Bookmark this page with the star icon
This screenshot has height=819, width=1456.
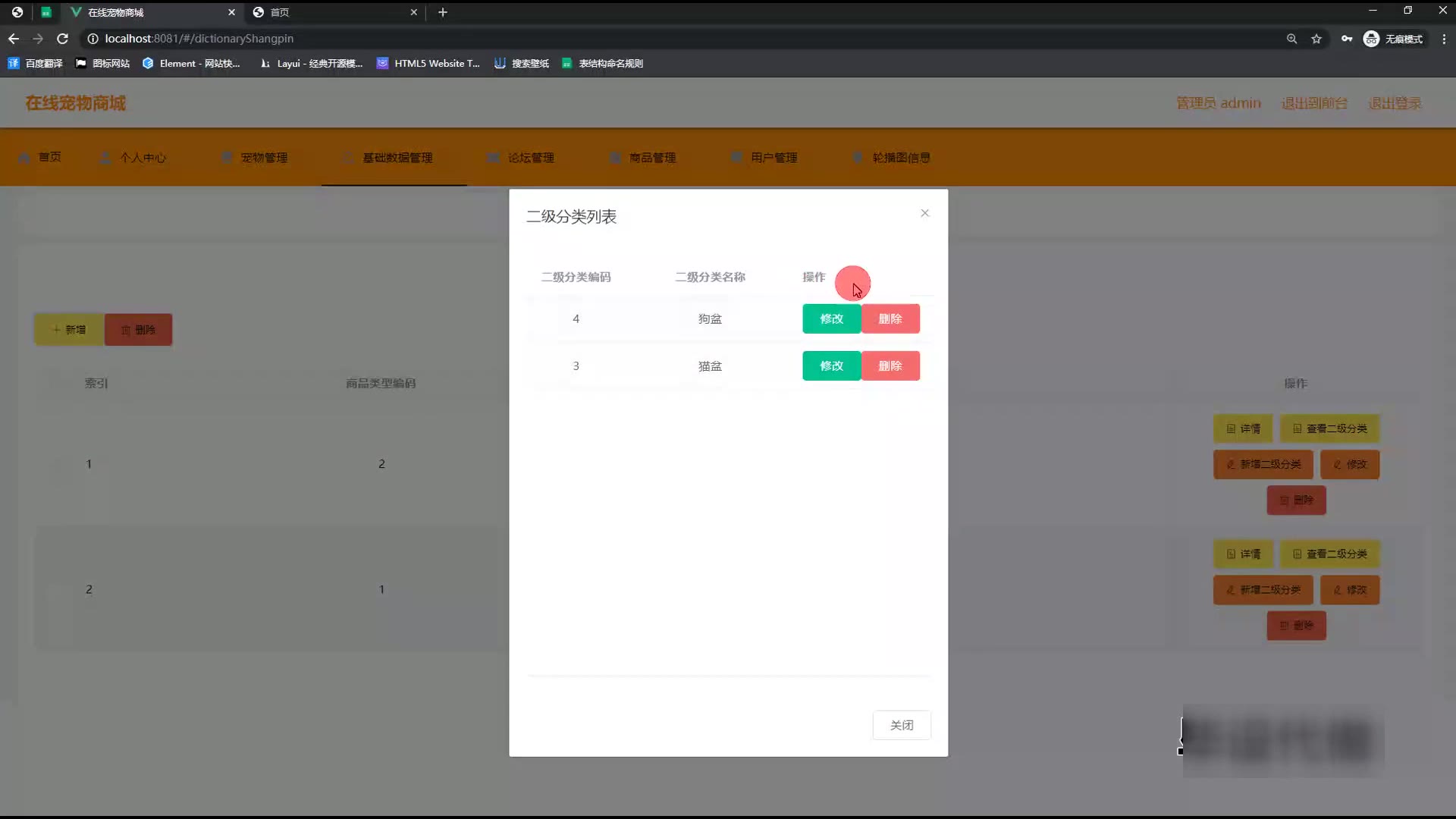pos(1316,39)
